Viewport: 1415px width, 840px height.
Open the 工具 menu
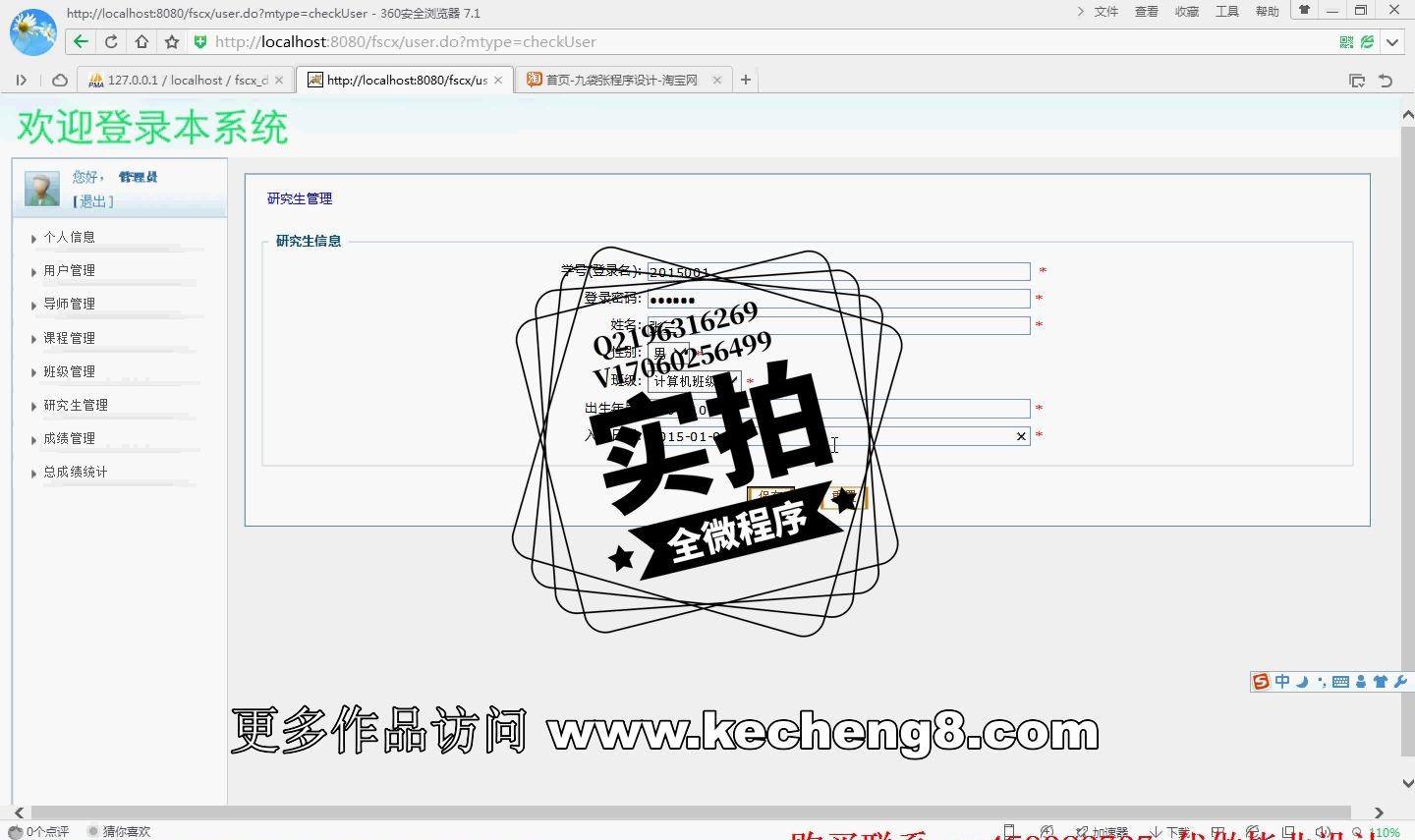(x=1227, y=12)
